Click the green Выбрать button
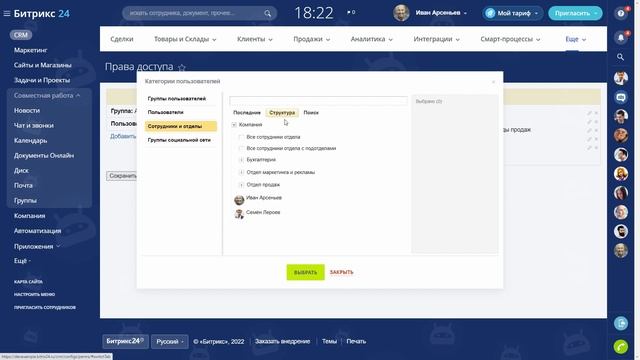 point(305,272)
